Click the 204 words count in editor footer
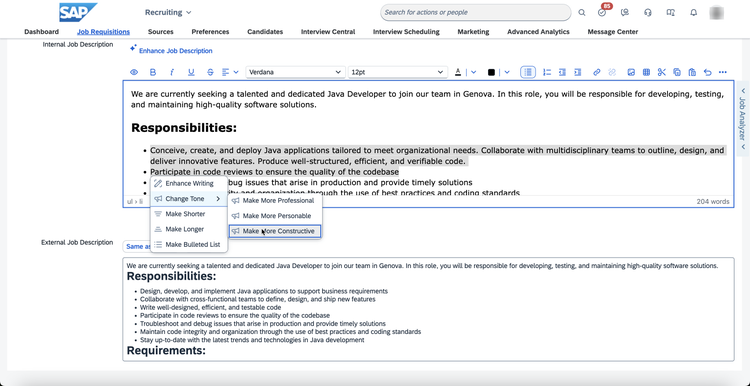 tap(713, 201)
